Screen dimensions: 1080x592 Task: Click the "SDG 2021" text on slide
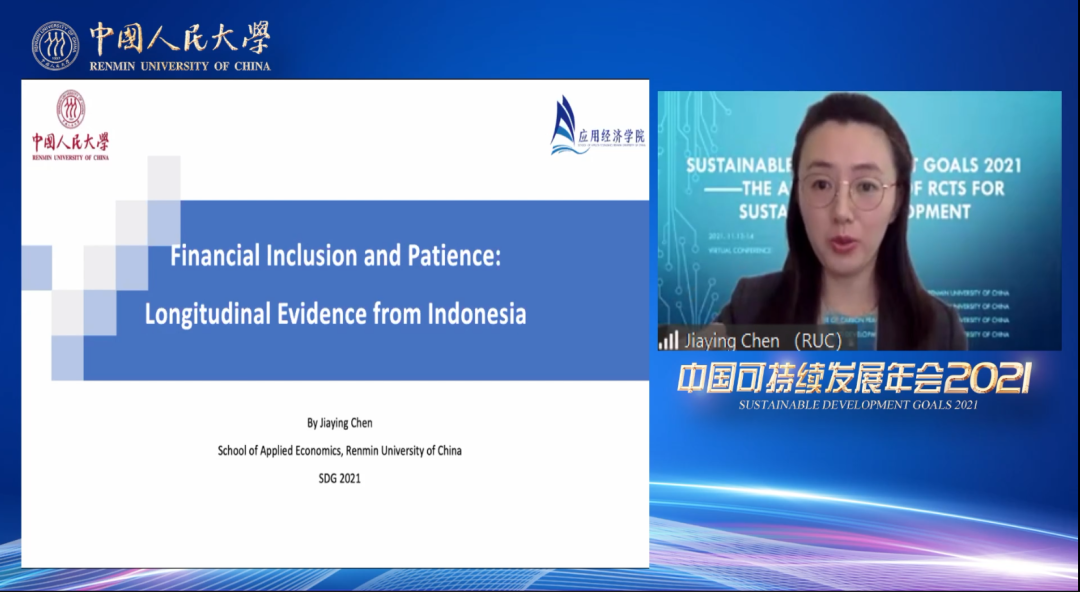(339, 479)
